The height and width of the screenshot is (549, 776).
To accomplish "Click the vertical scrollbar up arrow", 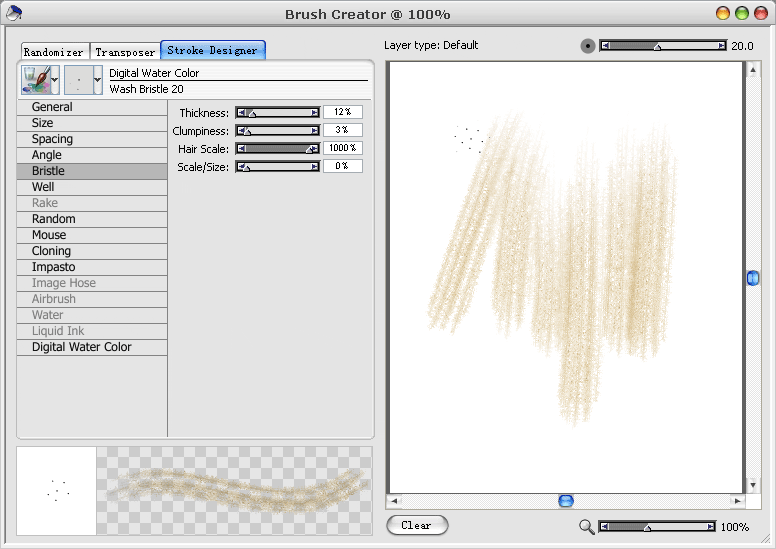I will tap(753, 70).
